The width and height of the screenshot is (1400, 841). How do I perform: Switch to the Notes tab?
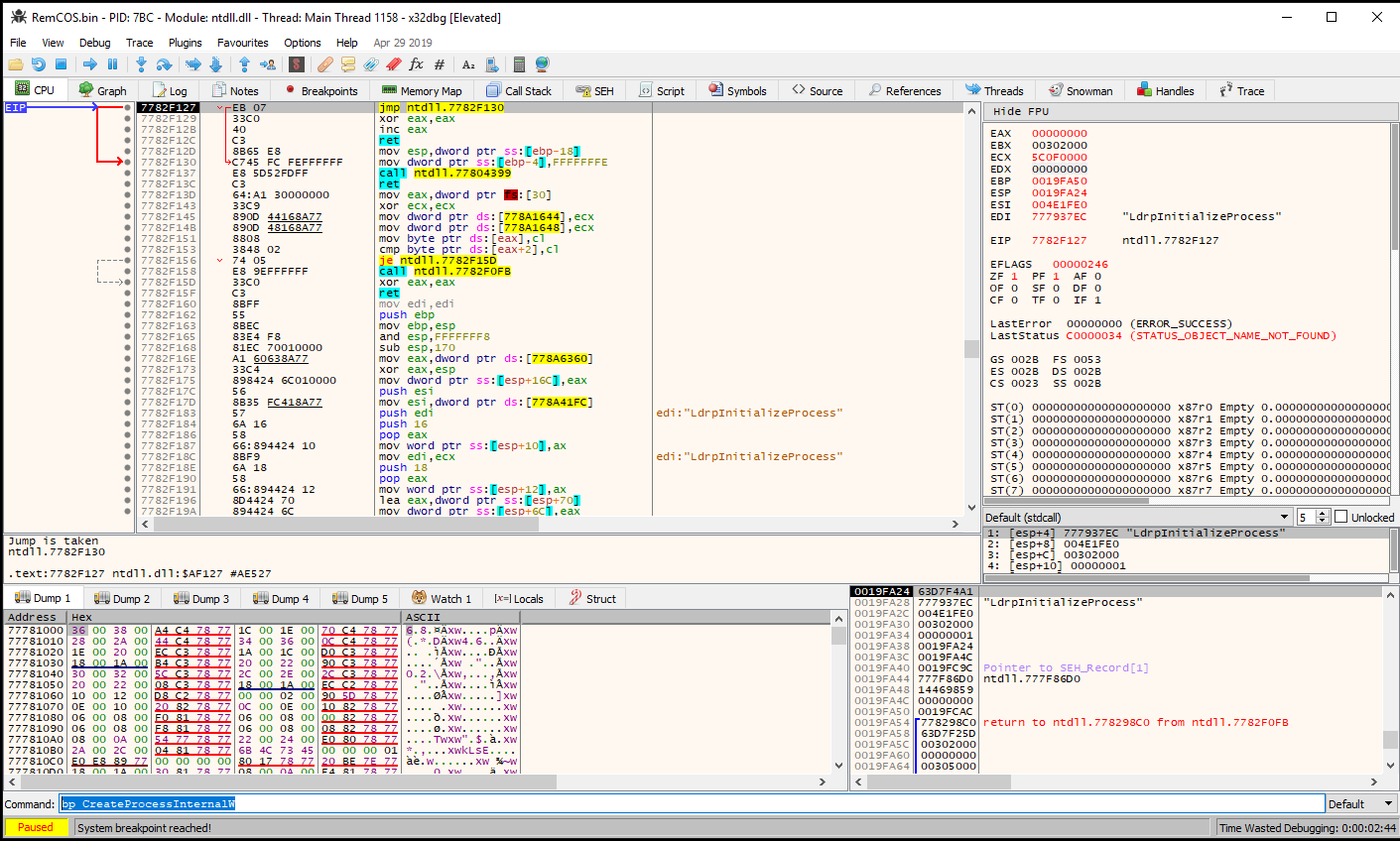click(235, 90)
